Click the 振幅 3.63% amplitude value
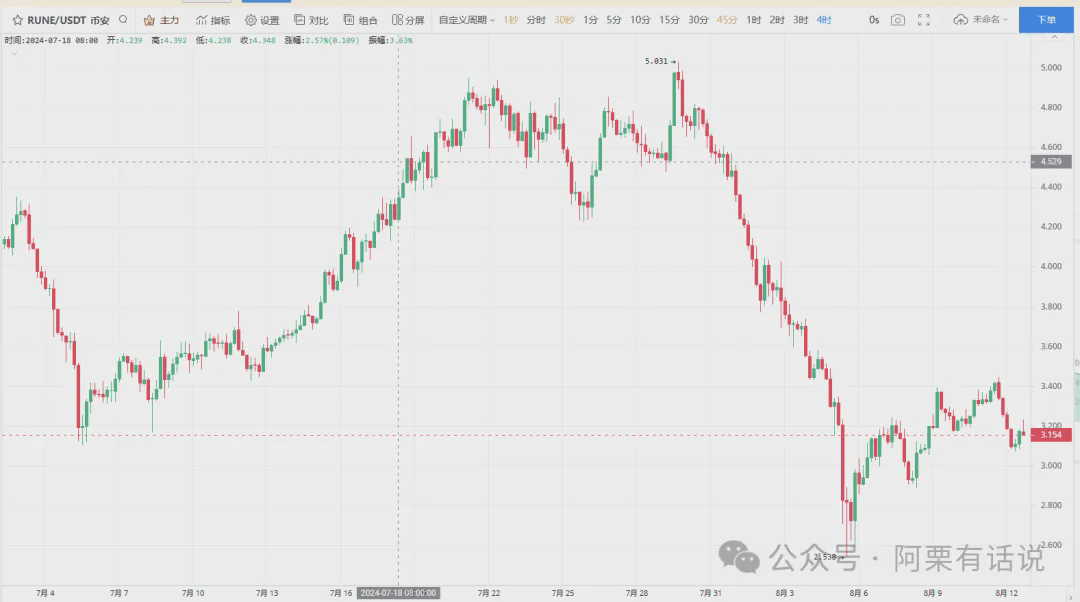 coord(390,41)
